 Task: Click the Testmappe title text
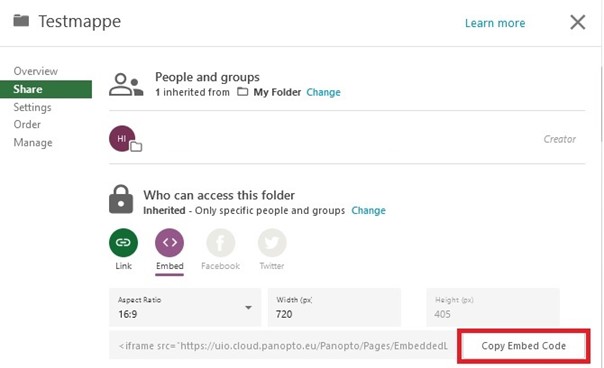click(79, 21)
